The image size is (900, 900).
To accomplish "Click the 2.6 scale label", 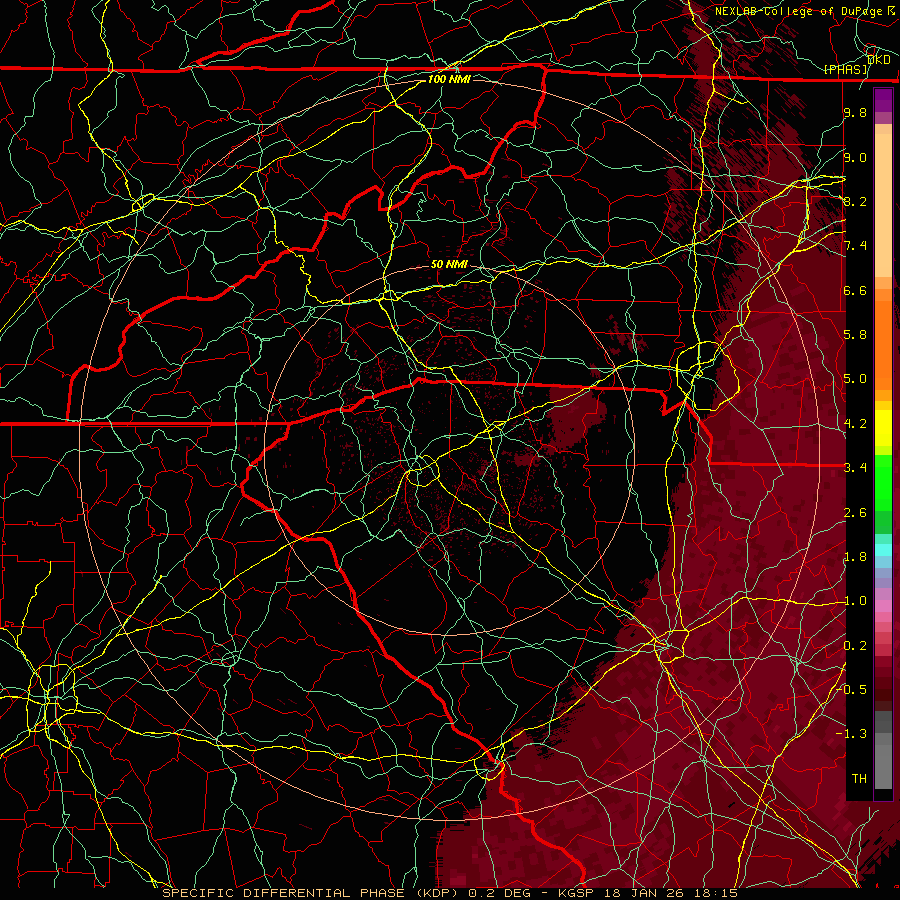I will (x=855, y=512).
